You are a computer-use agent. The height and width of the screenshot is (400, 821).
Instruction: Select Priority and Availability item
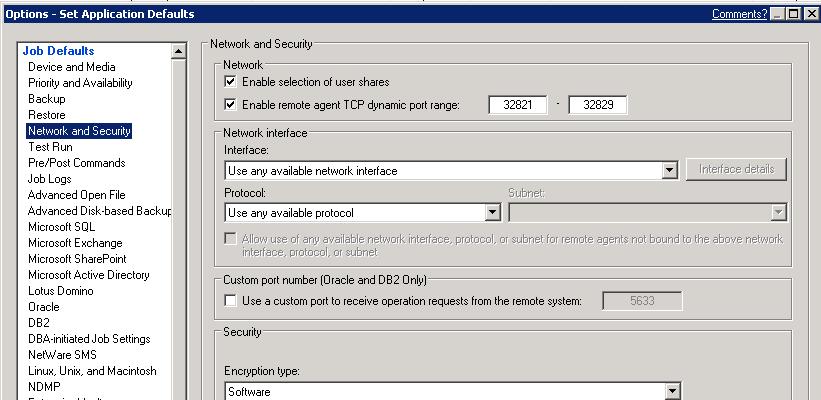click(80, 83)
